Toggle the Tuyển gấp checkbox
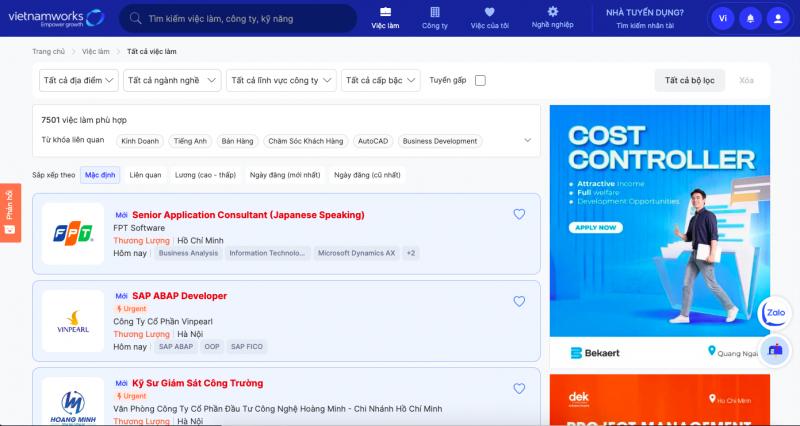Screen dimensions: 800x426 click(x=480, y=81)
